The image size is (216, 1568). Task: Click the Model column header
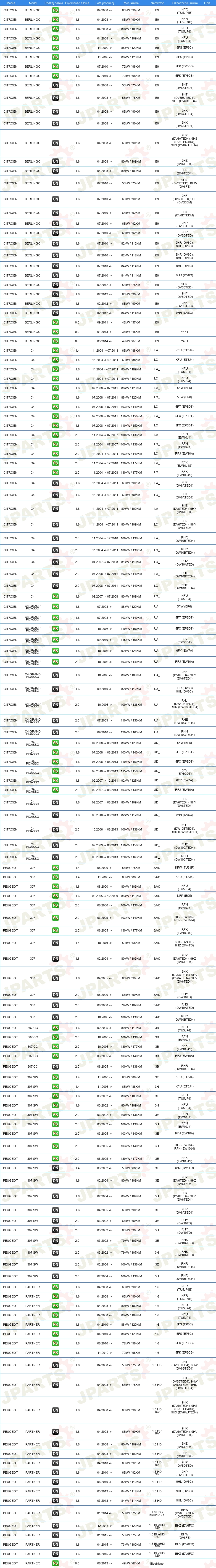(x=33, y=3)
